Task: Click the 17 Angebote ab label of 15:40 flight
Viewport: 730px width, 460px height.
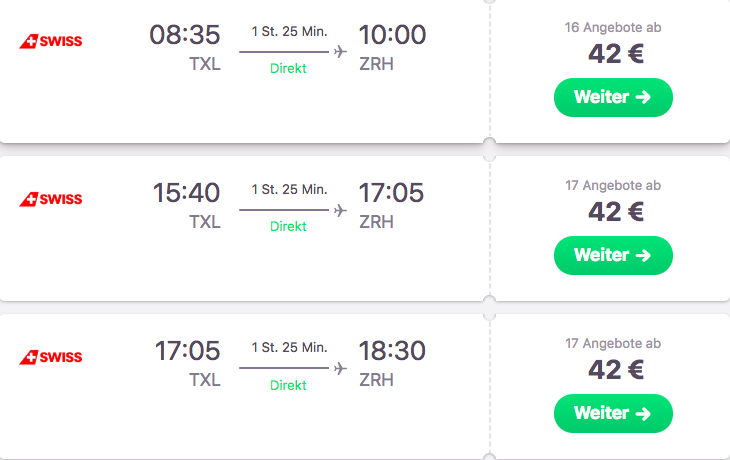Action: (x=613, y=185)
